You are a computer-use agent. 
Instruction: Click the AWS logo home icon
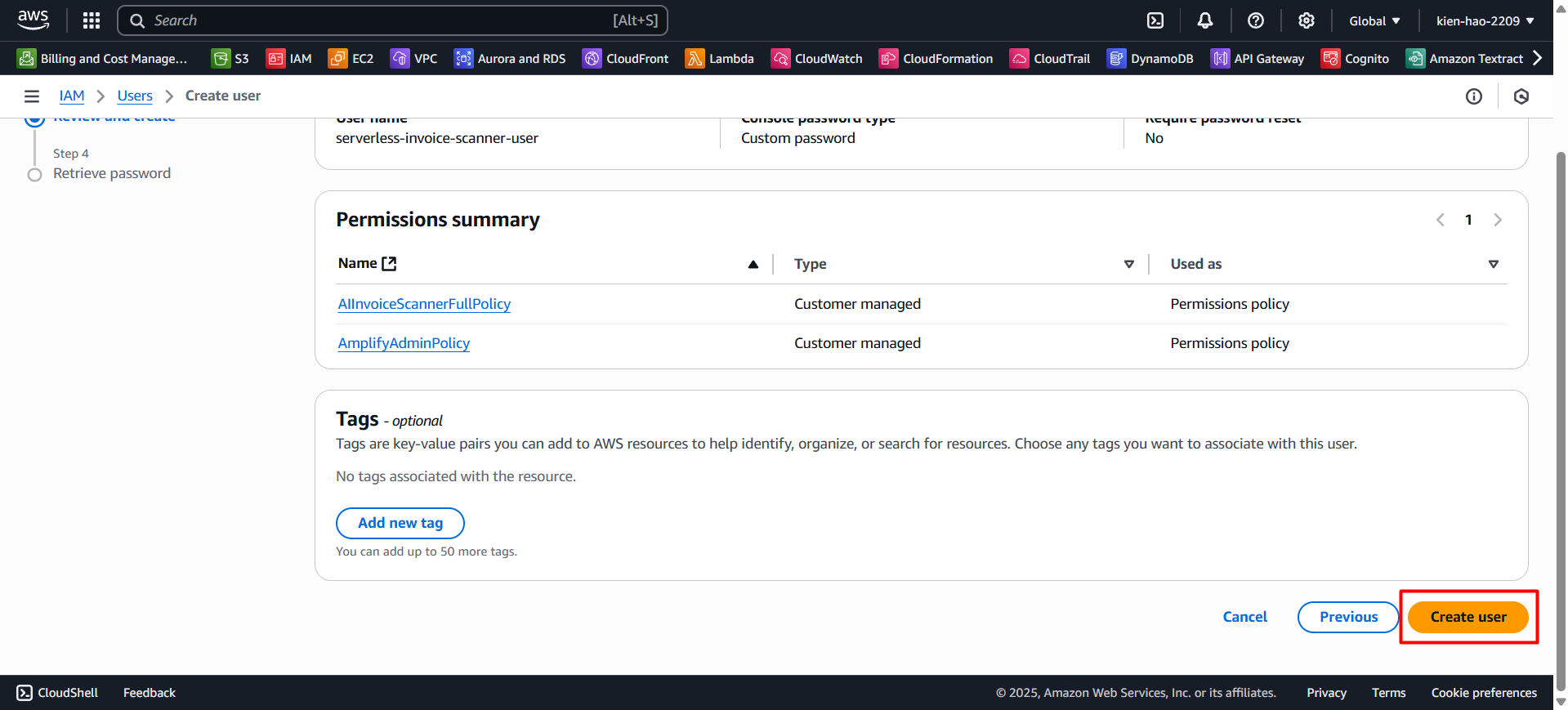(x=34, y=20)
